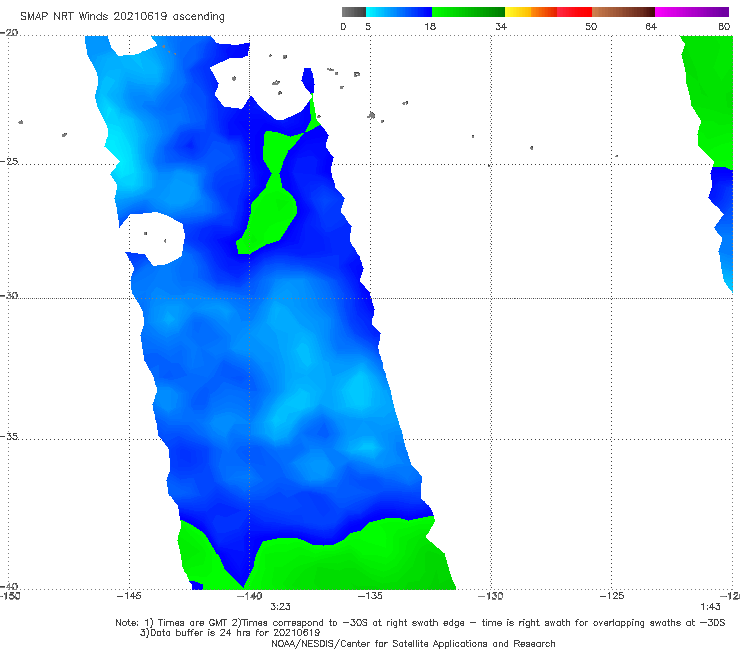Click the longitude label '-150'
The image size is (740, 650).
click(10, 596)
